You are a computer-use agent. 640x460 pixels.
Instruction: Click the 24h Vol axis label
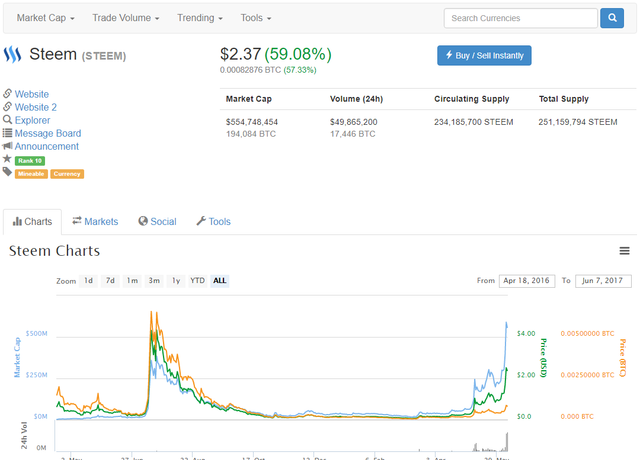(x=24, y=435)
